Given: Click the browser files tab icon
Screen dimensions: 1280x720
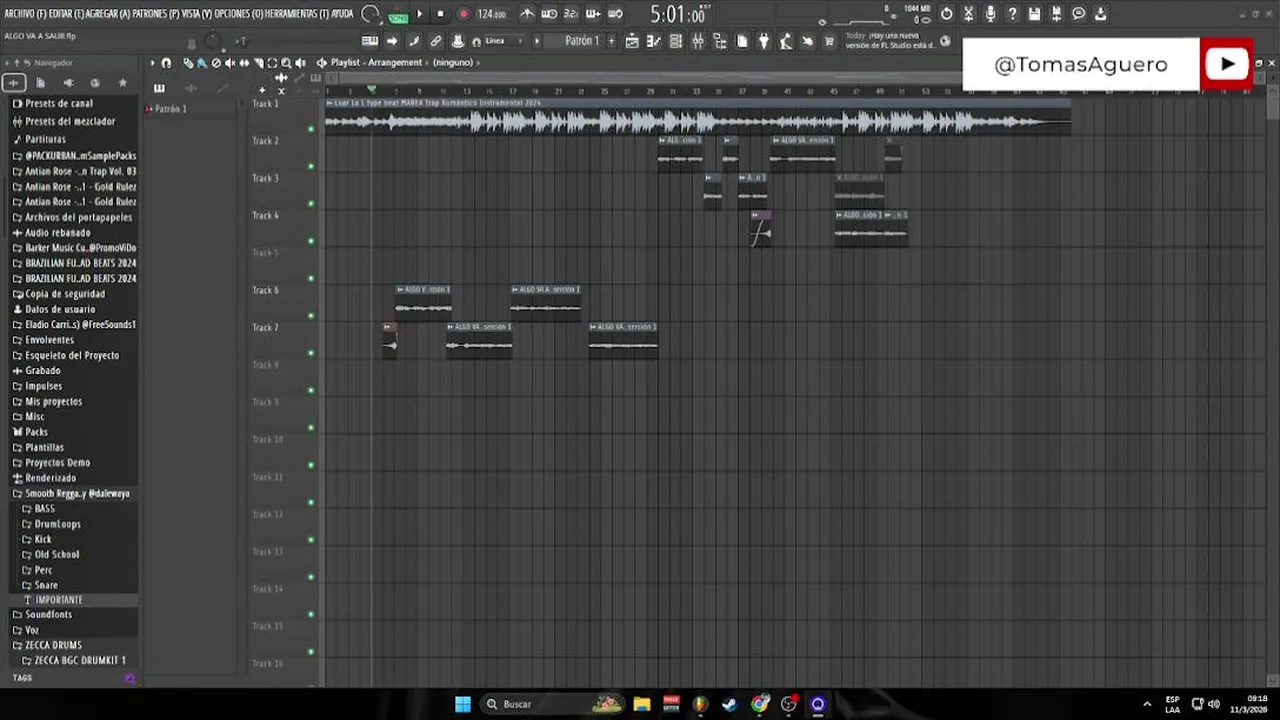Looking at the screenshot, I should pyautogui.click(x=40, y=83).
